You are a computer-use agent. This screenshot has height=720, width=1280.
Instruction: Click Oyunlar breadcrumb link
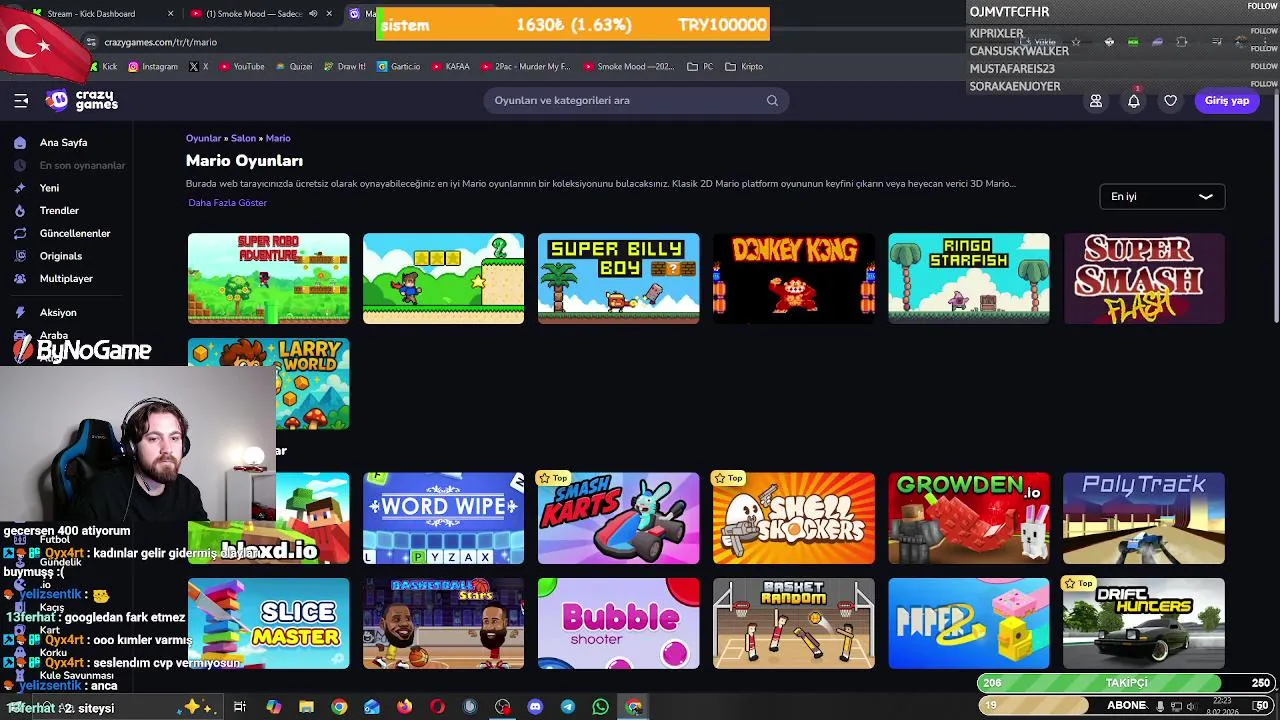203,138
